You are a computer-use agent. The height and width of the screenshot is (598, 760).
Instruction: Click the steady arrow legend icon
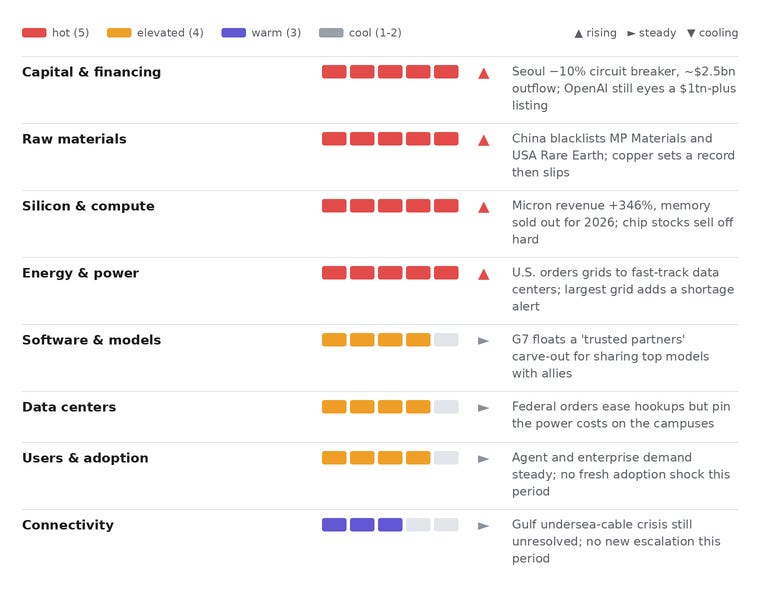coord(631,33)
